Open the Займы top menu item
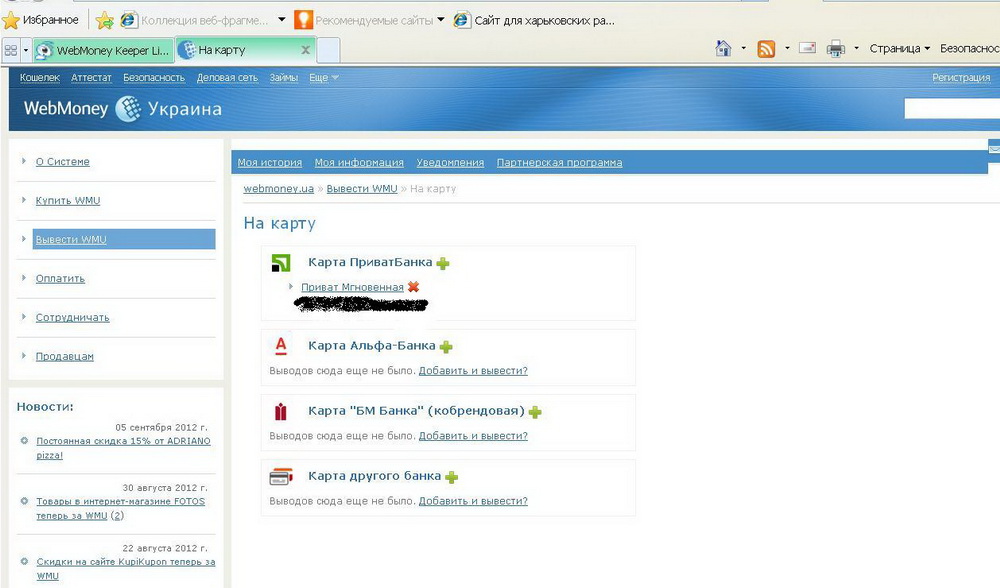This screenshot has height=588, width=1000. 284,77
